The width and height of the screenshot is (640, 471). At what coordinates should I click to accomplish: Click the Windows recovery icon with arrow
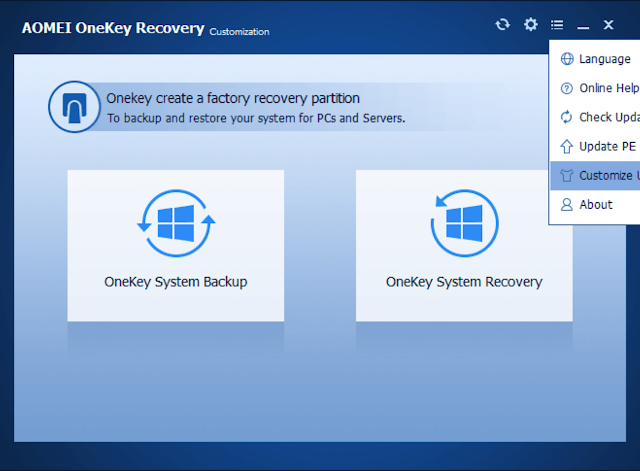pos(464,223)
